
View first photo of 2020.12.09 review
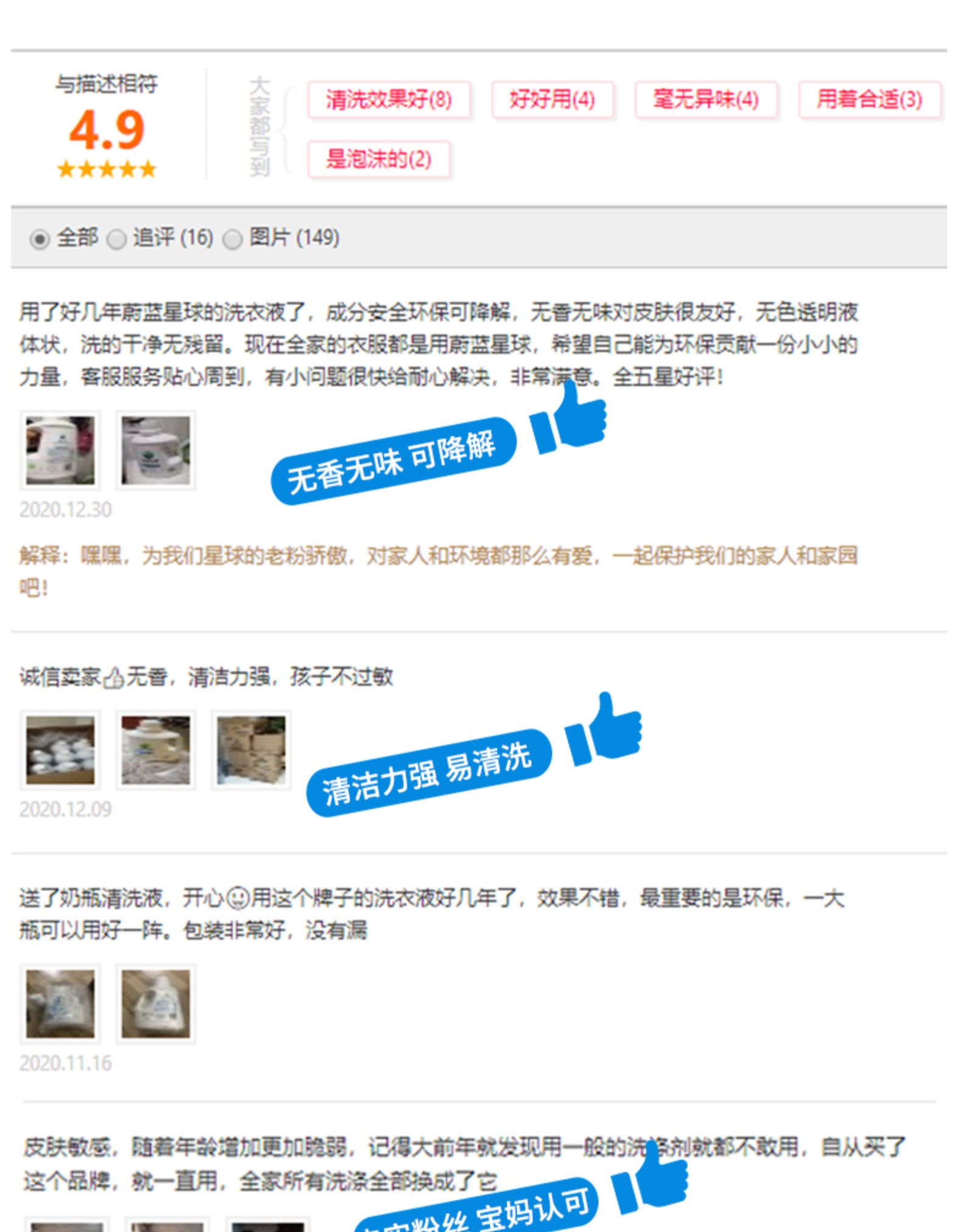click(60, 750)
